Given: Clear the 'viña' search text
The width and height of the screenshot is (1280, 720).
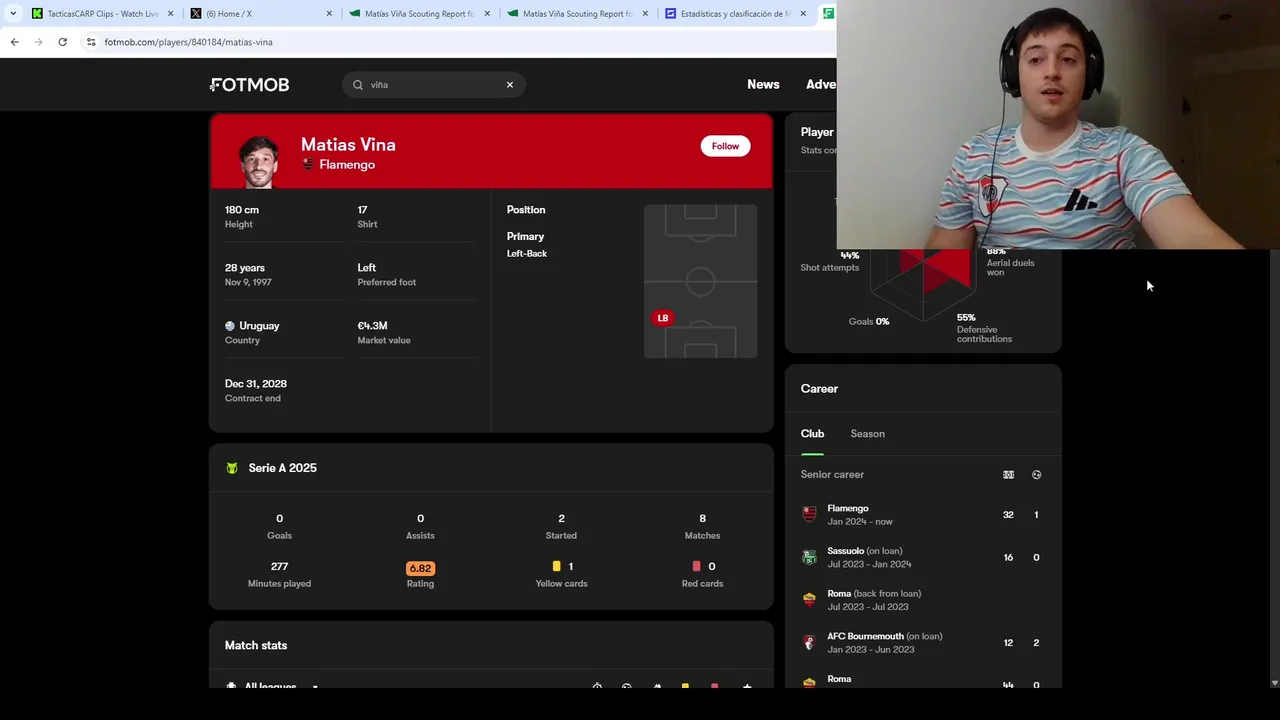Looking at the screenshot, I should 510,85.
